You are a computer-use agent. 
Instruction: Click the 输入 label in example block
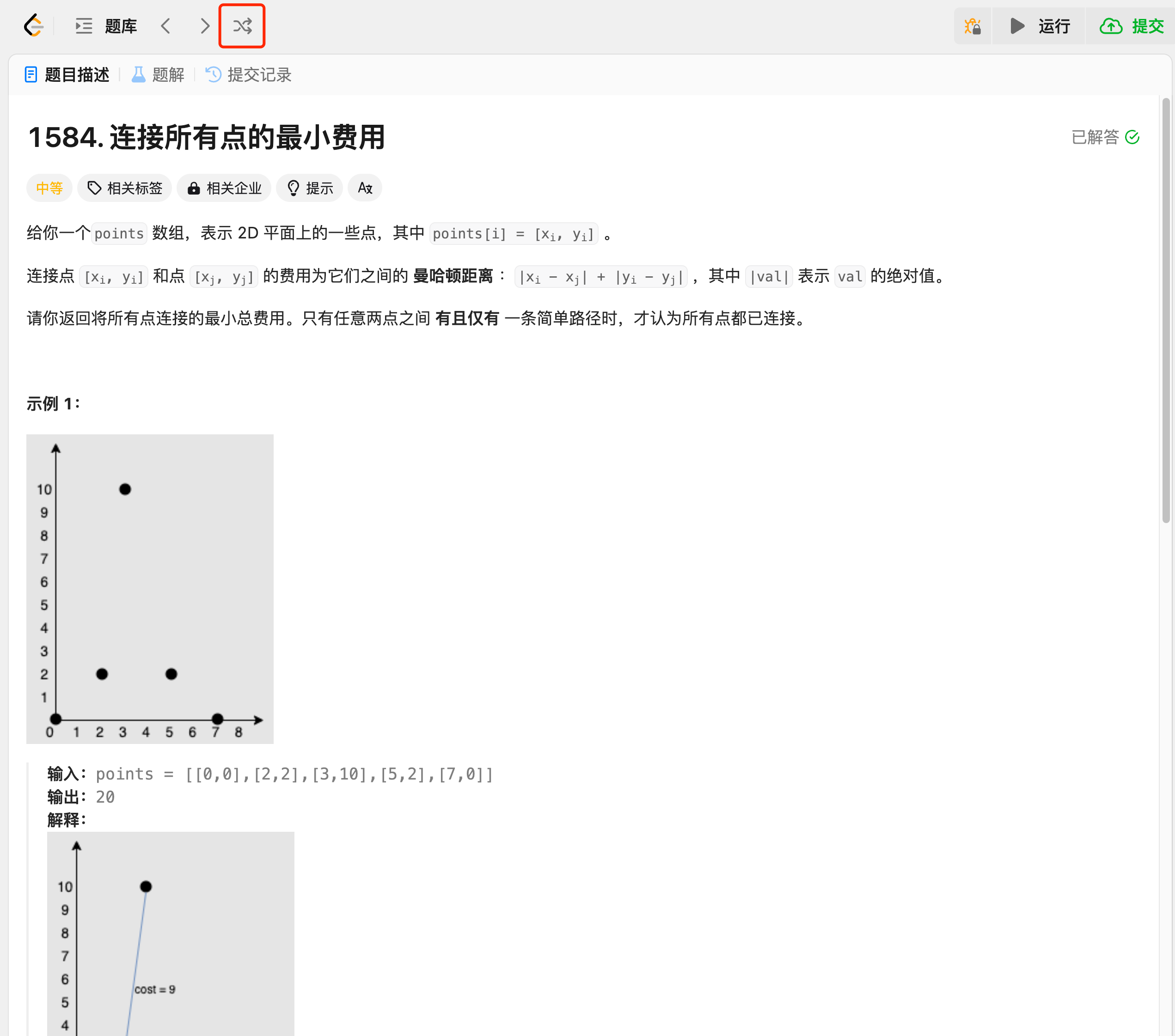coord(67,774)
